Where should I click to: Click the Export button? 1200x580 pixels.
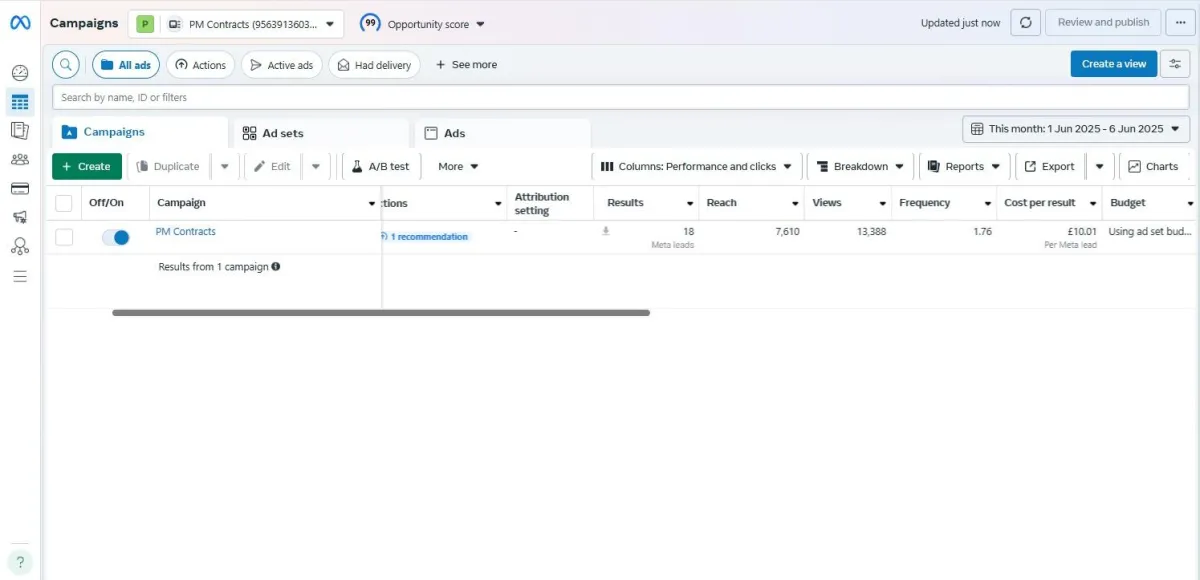tap(1050, 167)
